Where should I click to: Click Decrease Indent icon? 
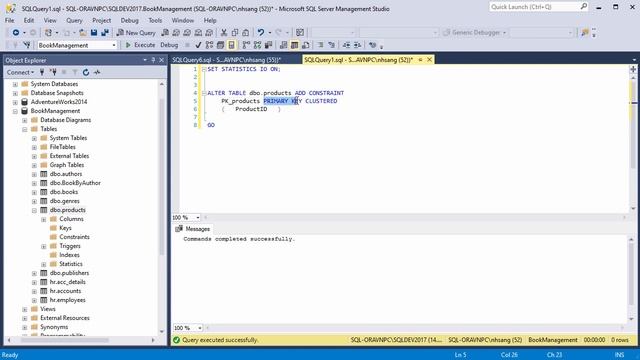click(x=346, y=45)
